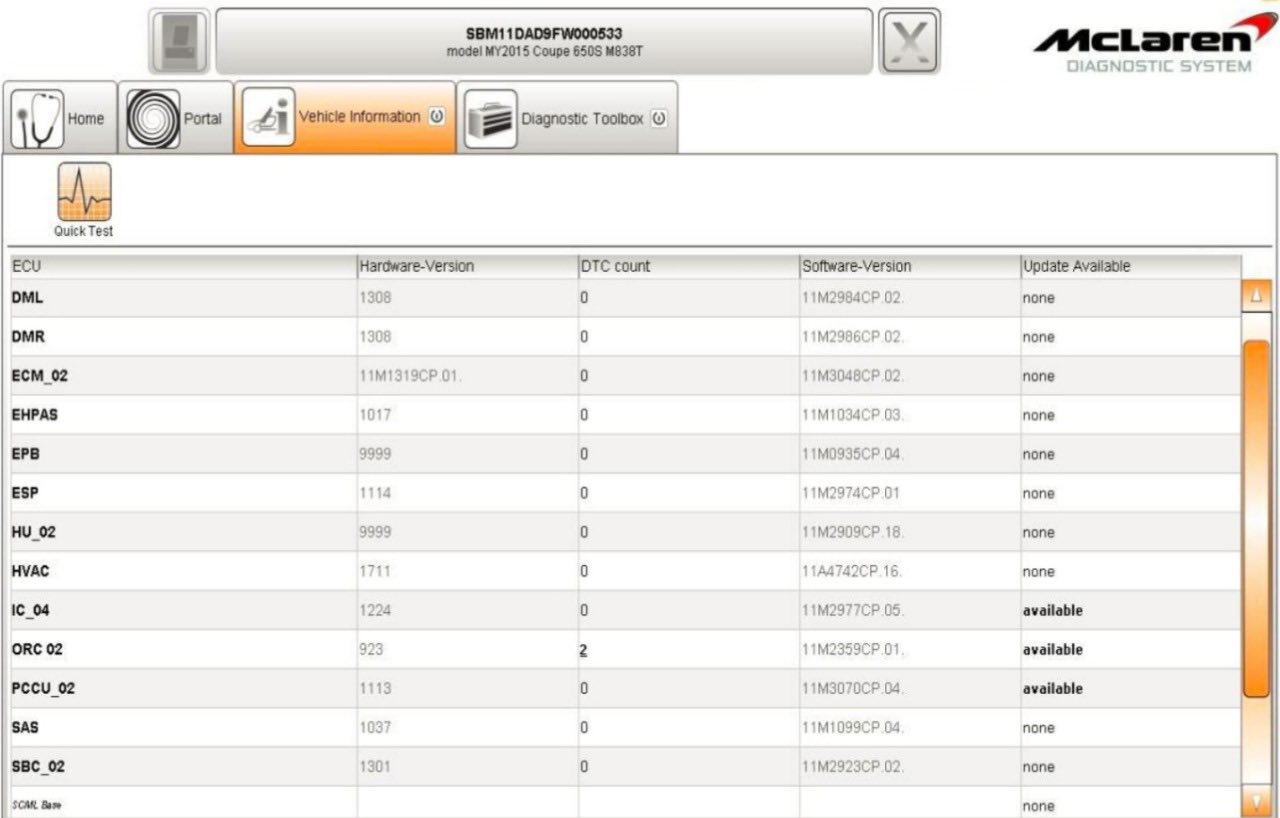Click the grey computer icon beside vehicle title

point(180,42)
